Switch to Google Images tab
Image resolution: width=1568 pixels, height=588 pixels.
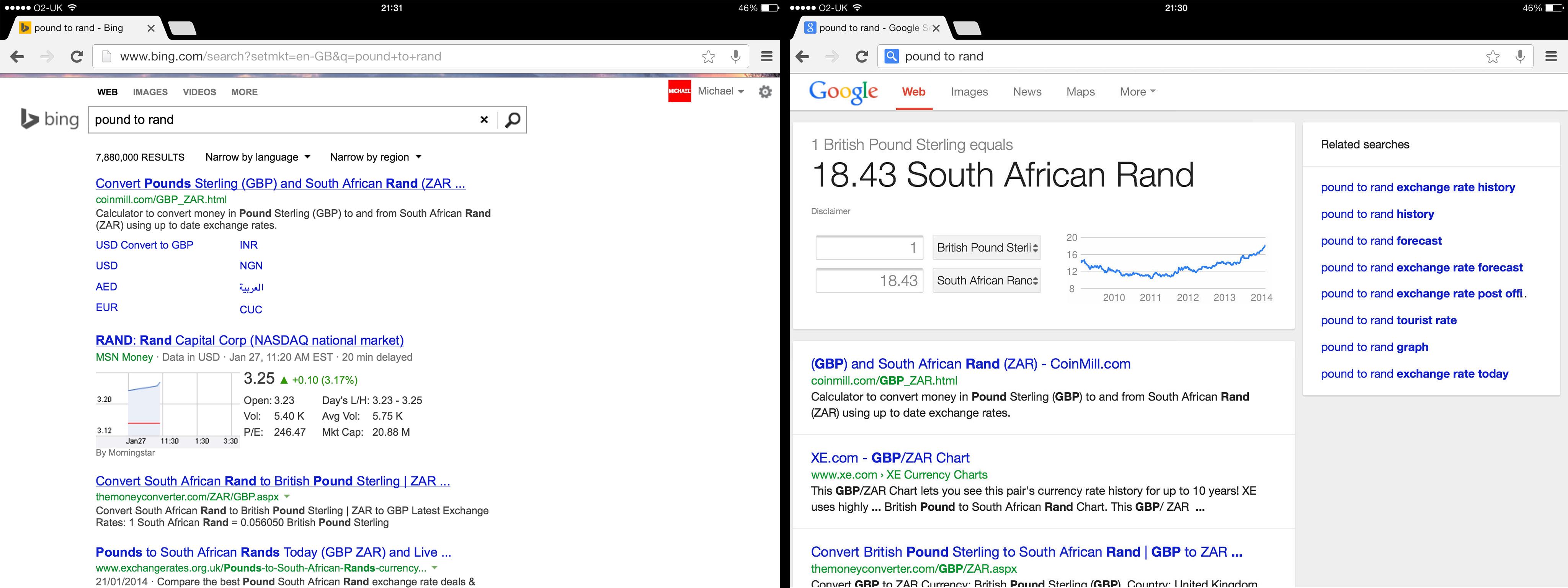pyautogui.click(x=969, y=91)
